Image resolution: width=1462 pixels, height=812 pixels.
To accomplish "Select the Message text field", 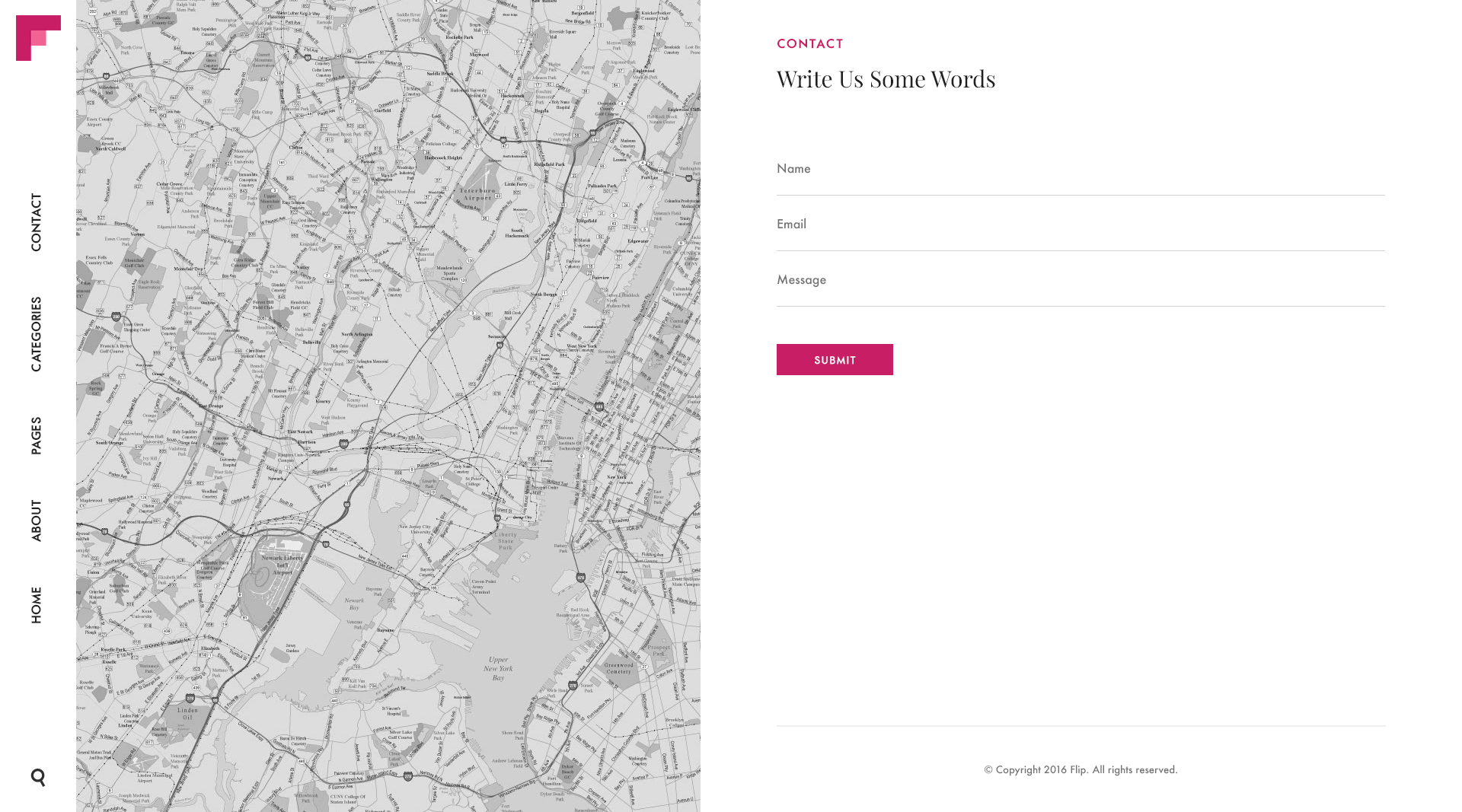I will 1081,279.
